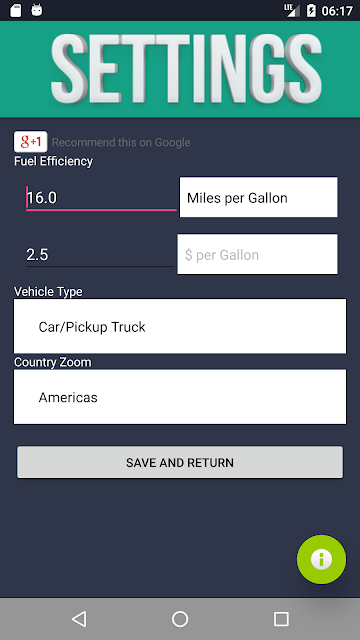
Task: Focus the fuel price 2.5 field
Action: pyautogui.click(x=100, y=255)
